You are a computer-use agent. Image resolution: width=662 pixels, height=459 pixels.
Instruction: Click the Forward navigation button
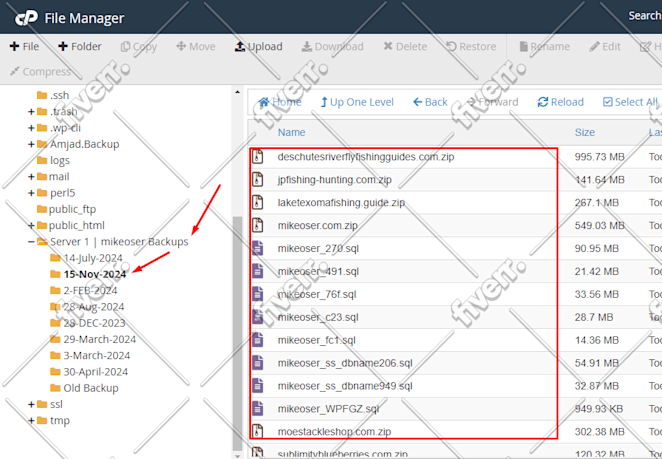pyautogui.click(x=492, y=102)
